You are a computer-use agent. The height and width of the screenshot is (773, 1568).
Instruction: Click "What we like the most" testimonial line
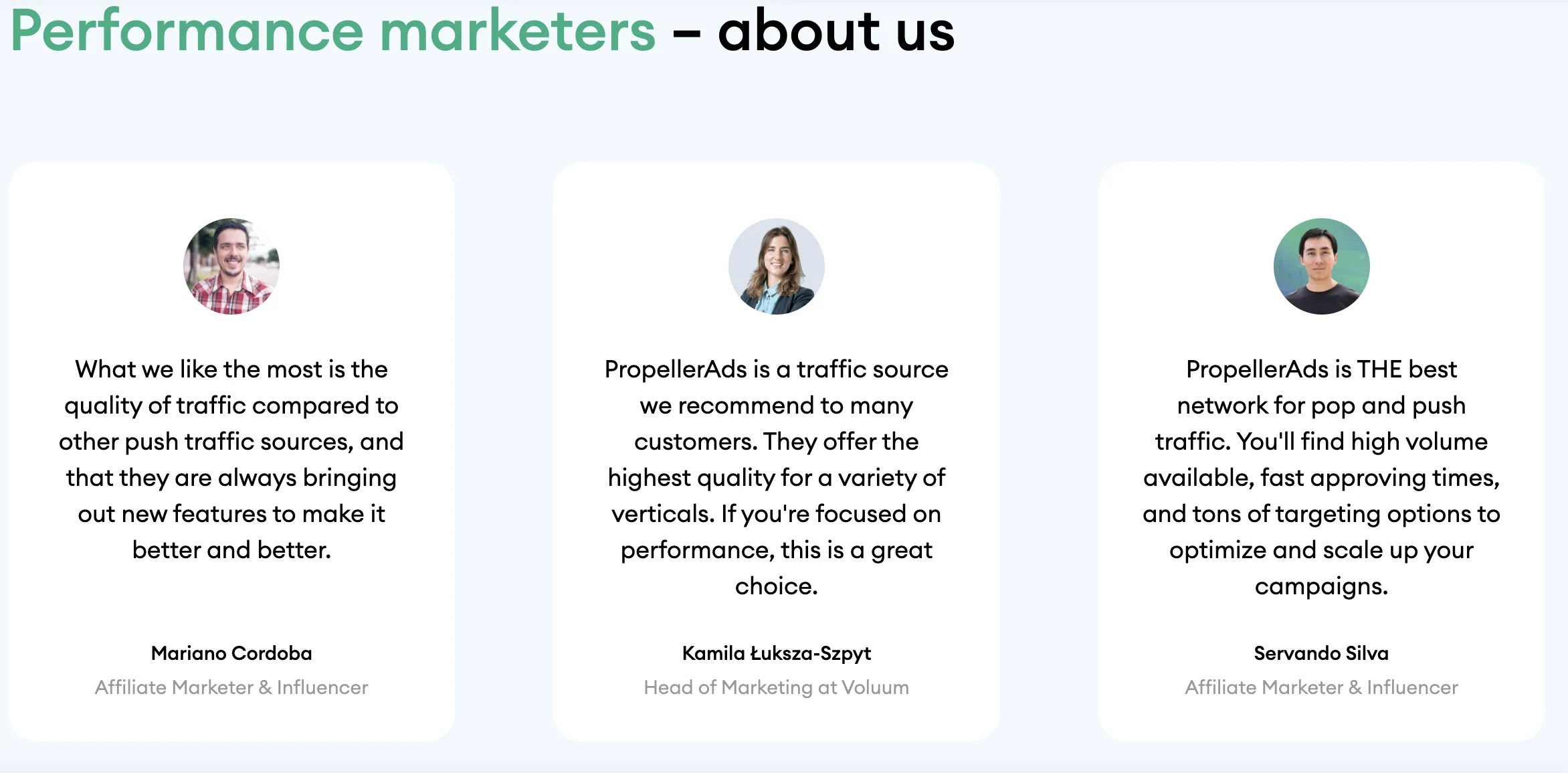click(x=231, y=369)
